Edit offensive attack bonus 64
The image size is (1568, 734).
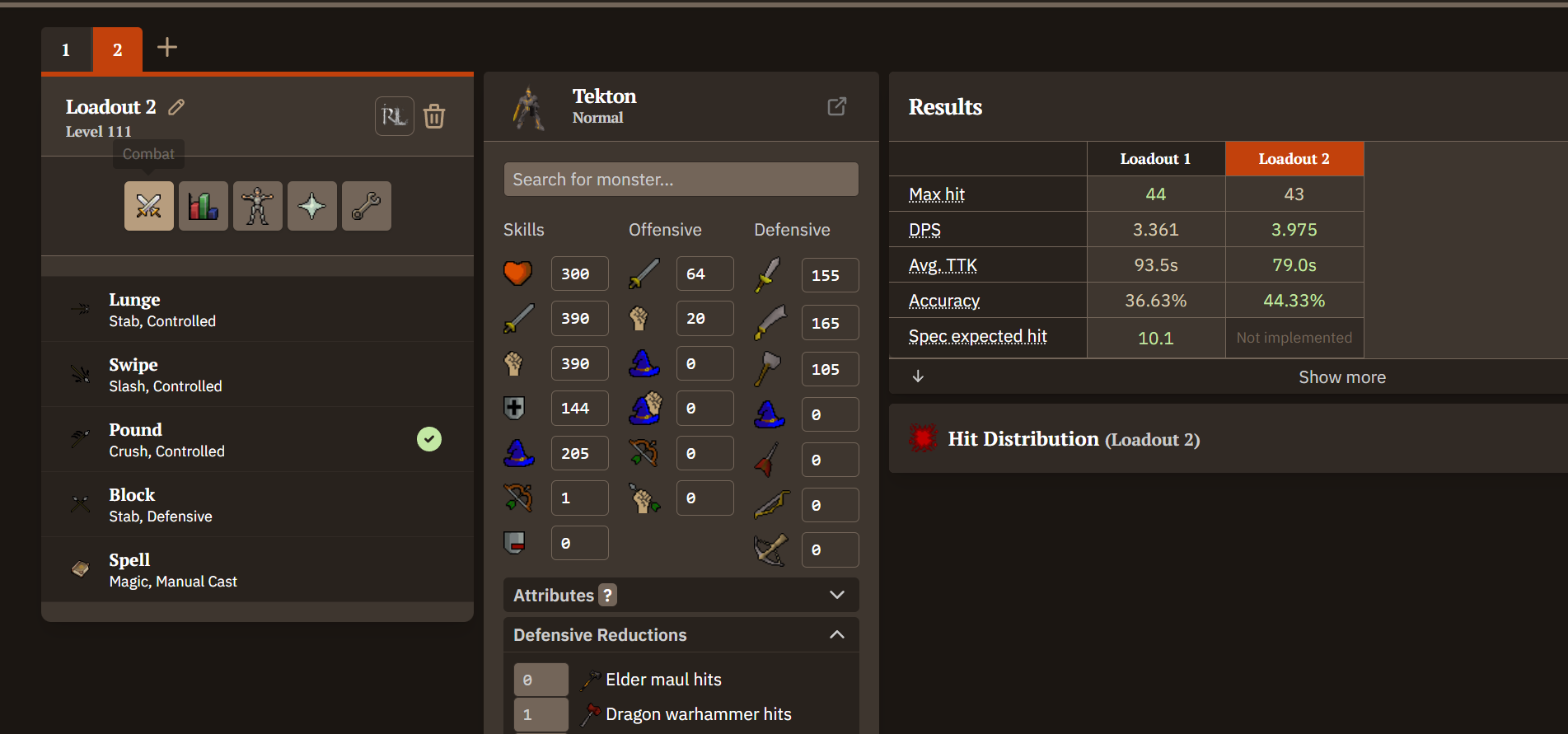pos(705,273)
